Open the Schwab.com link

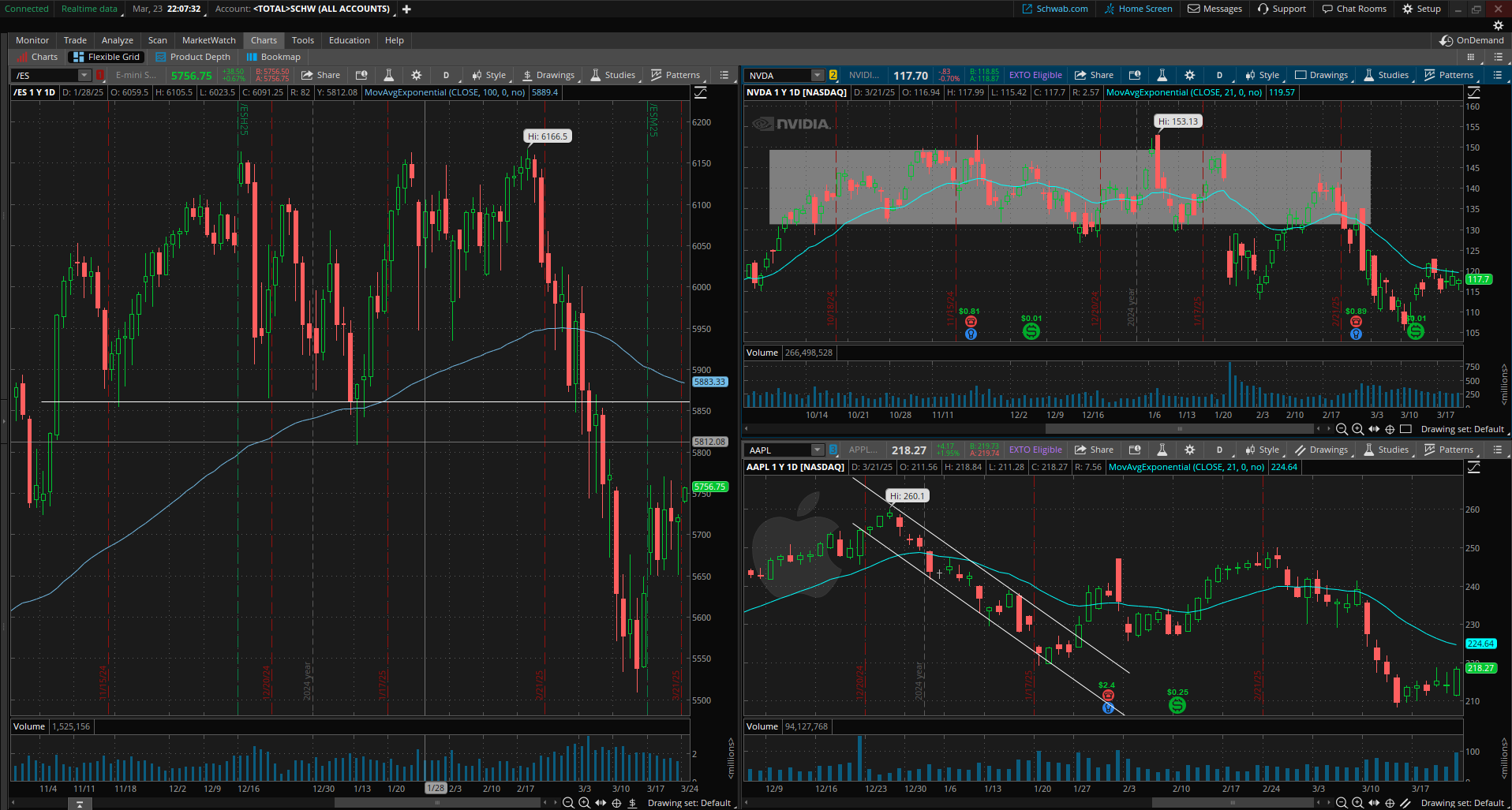tap(1055, 9)
